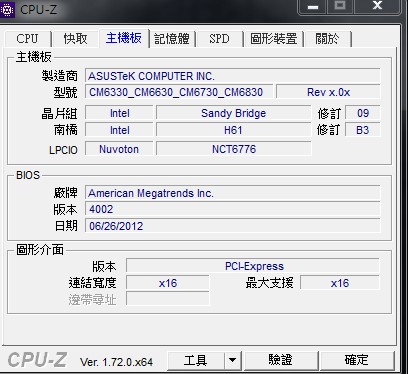Click the Ver. 1.72.0.x64 version text
Screen dimensions: 408x374
tap(116, 362)
